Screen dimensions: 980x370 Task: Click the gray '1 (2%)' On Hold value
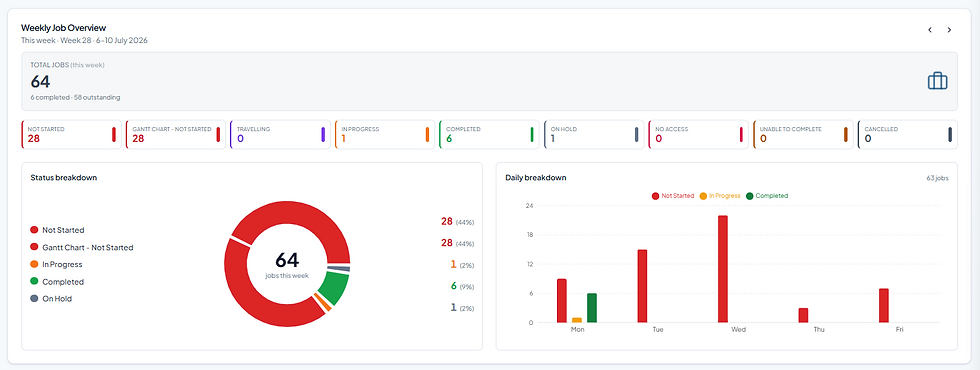(462, 308)
